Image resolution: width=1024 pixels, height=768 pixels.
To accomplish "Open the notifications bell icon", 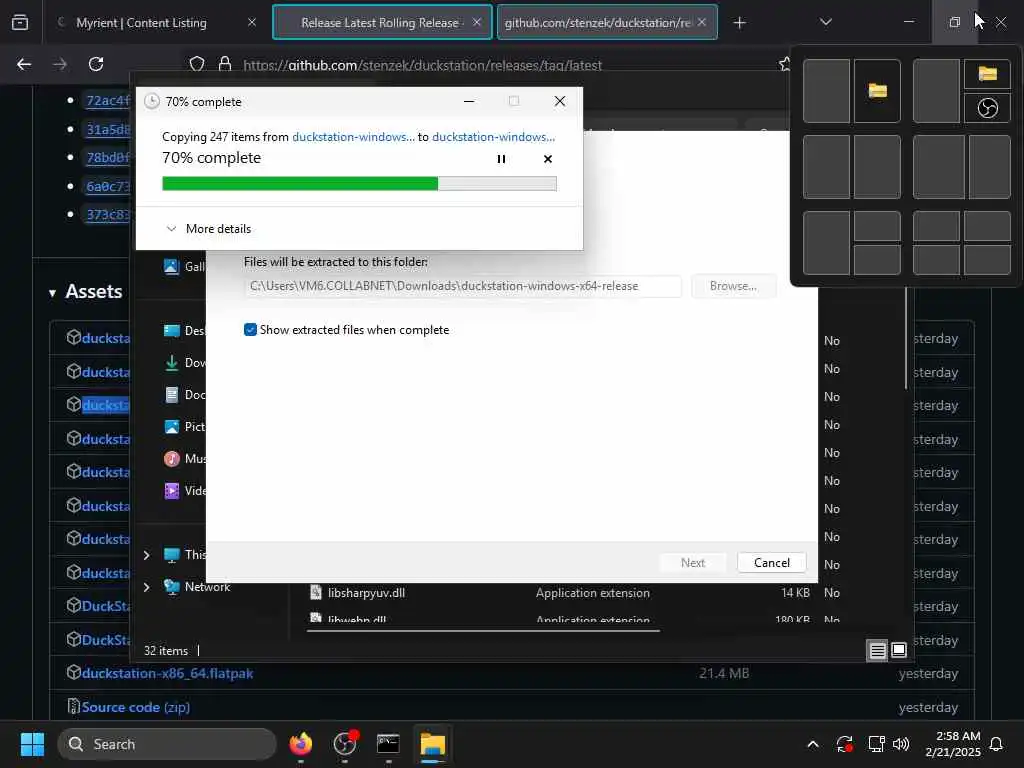I will pos(997,744).
